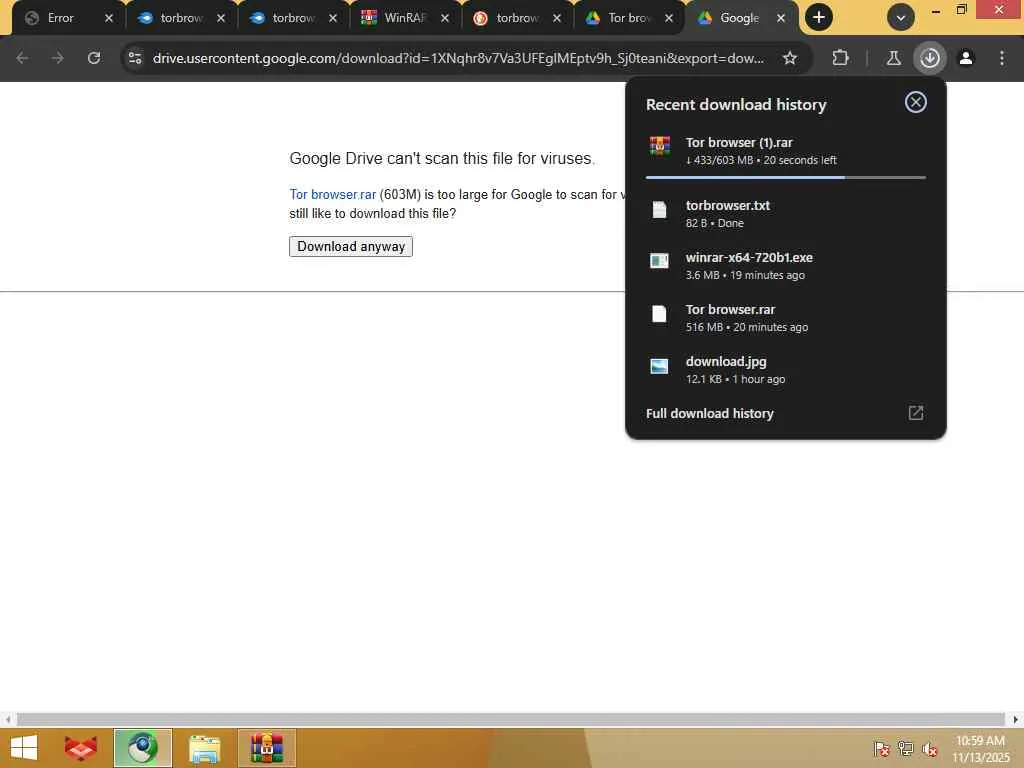The height and width of the screenshot is (768, 1024).
Task: Click the horizontal page scrollbar
Action: [x=511, y=720]
